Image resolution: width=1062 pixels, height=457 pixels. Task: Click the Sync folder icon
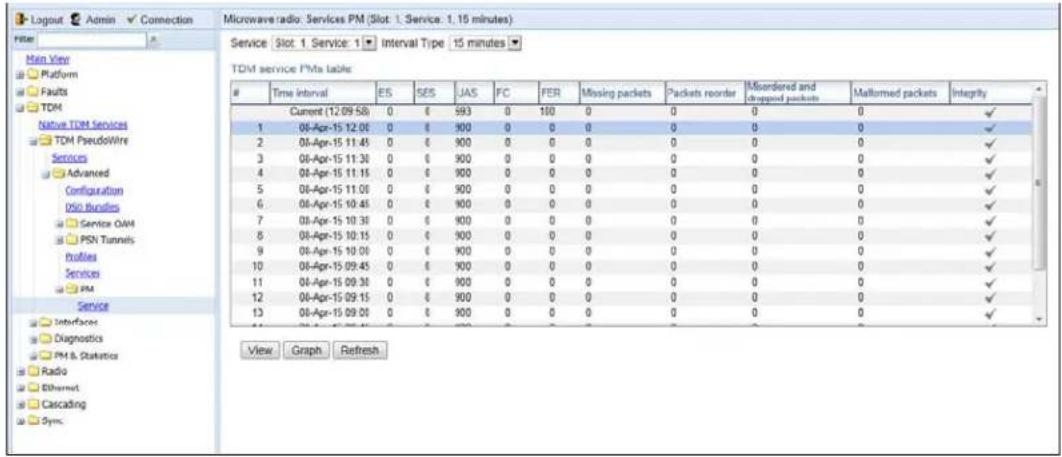coord(31,421)
